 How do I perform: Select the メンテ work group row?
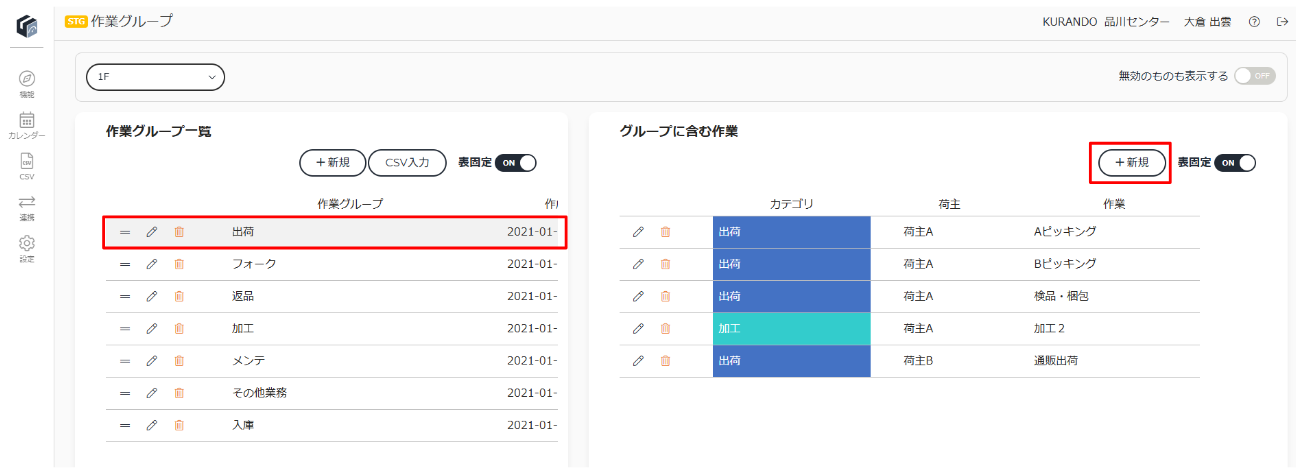tap(330, 360)
